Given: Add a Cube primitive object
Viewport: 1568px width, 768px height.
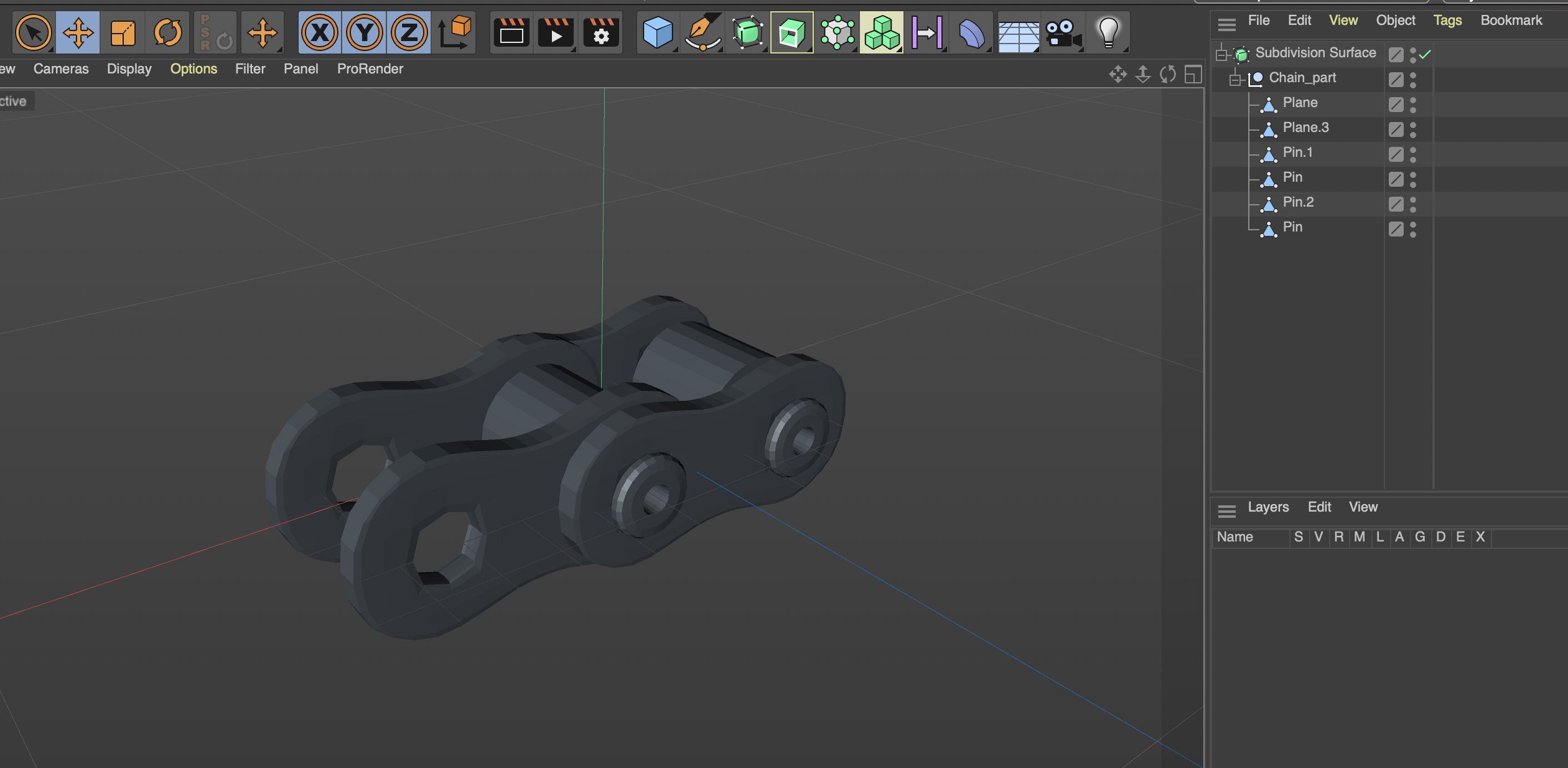Looking at the screenshot, I should 657,32.
